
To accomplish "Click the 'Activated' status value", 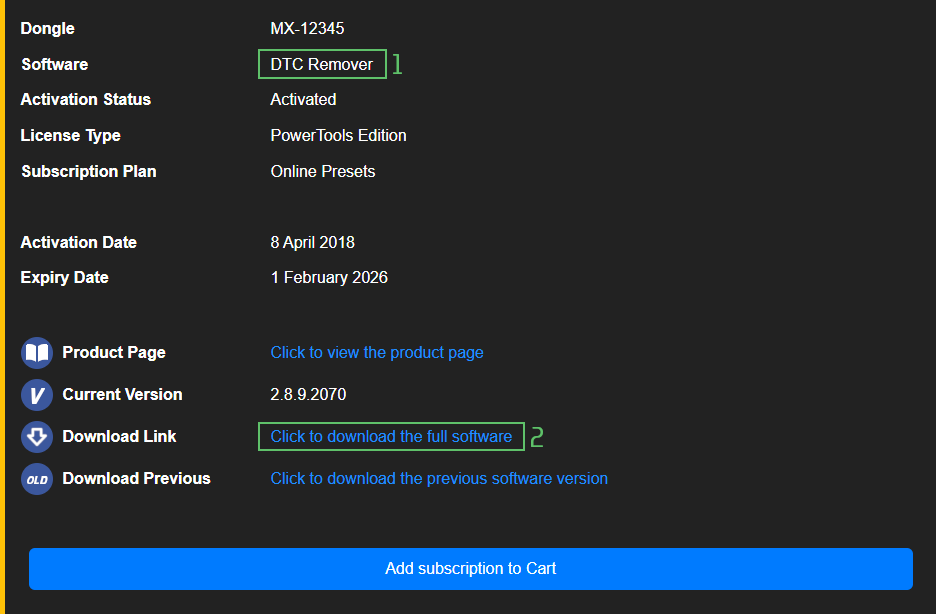I will pyautogui.click(x=303, y=99).
